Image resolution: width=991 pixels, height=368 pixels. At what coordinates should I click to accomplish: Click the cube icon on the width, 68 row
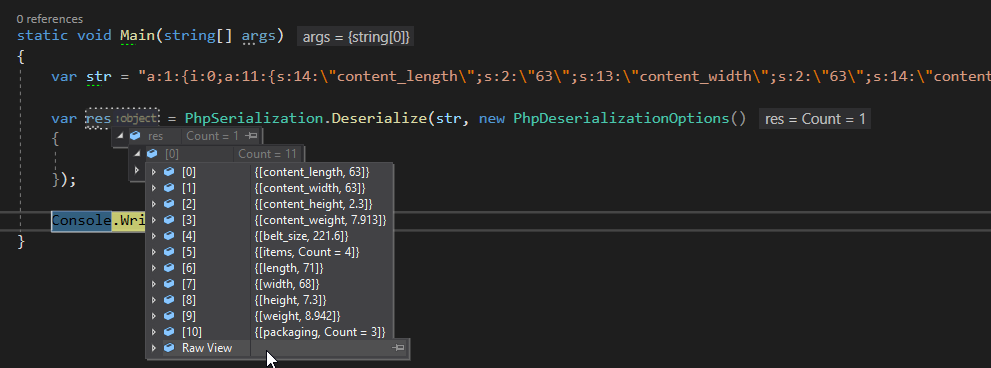click(x=169, y=284)
